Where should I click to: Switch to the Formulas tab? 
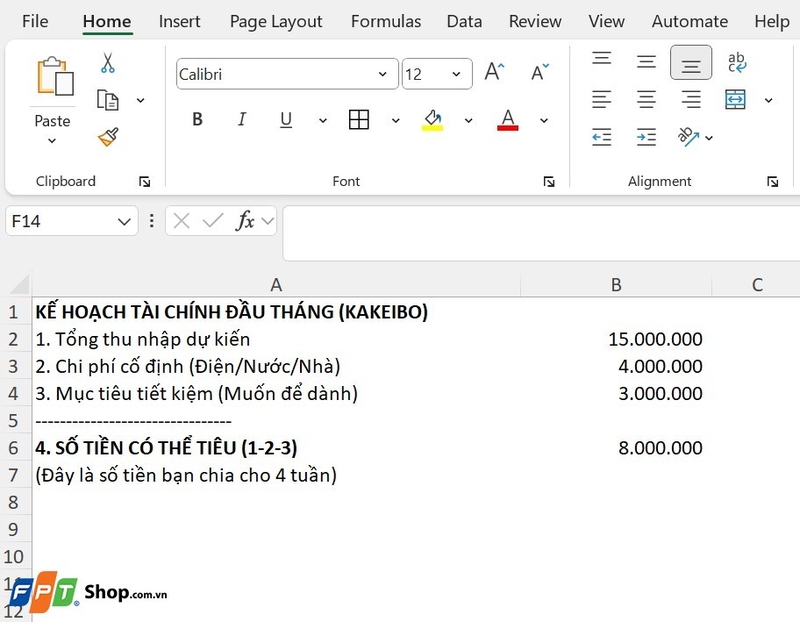(386, 21)
